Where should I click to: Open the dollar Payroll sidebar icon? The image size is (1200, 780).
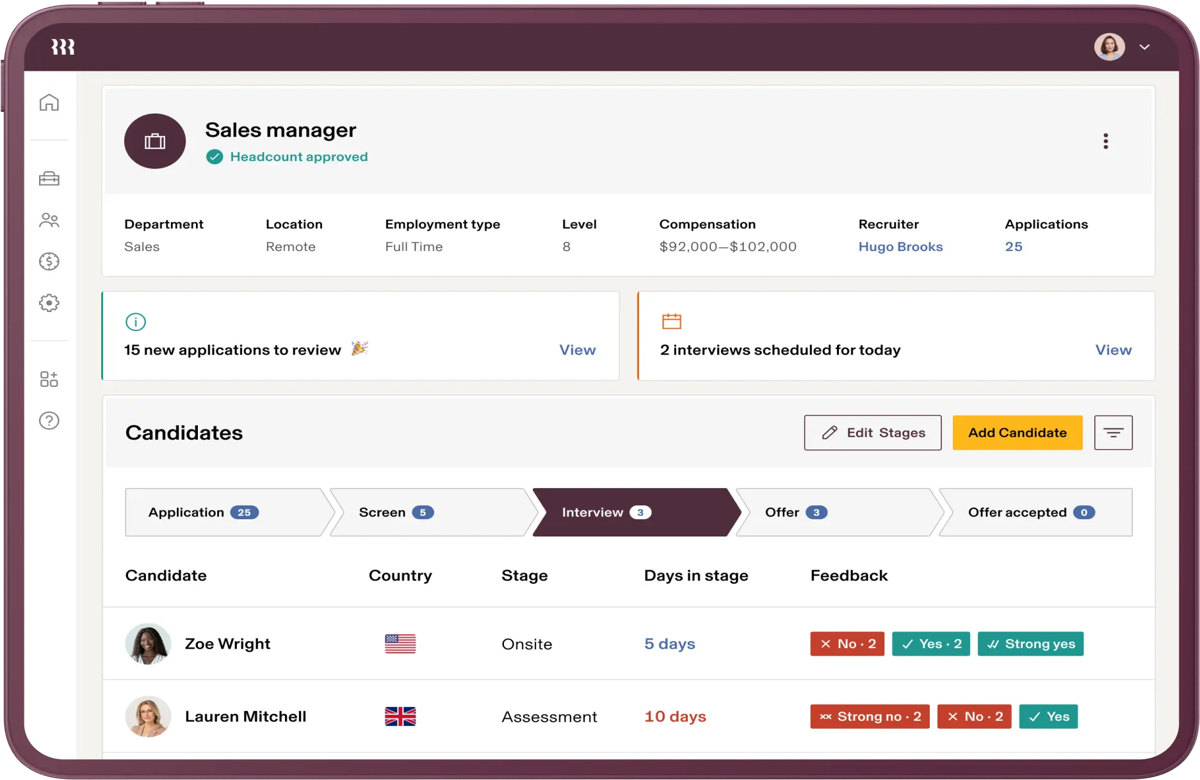pos(49,262)
